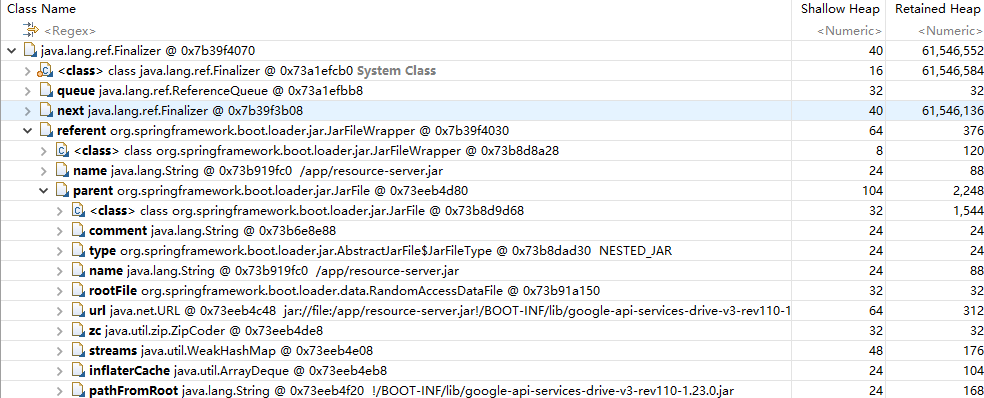The width and height of the screenshot is (984, 398).
Task: Expand the zc ZipCoder row
Action: 60,330
